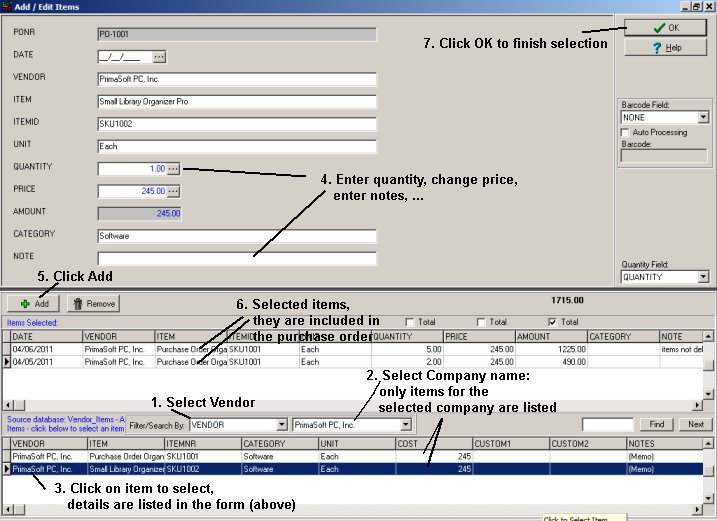The height and width of the screenshot is (521, 717).
Task: Click the green plus Add button
Action: (x=34, y=304)
